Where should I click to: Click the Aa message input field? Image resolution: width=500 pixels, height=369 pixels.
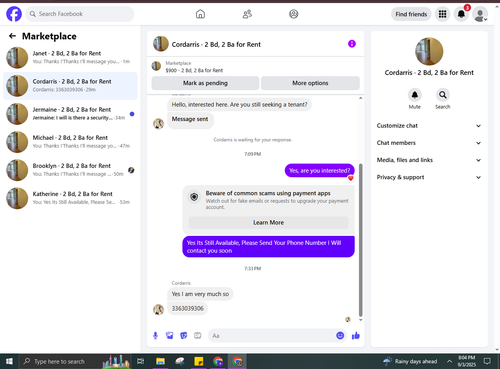(272, 336)
